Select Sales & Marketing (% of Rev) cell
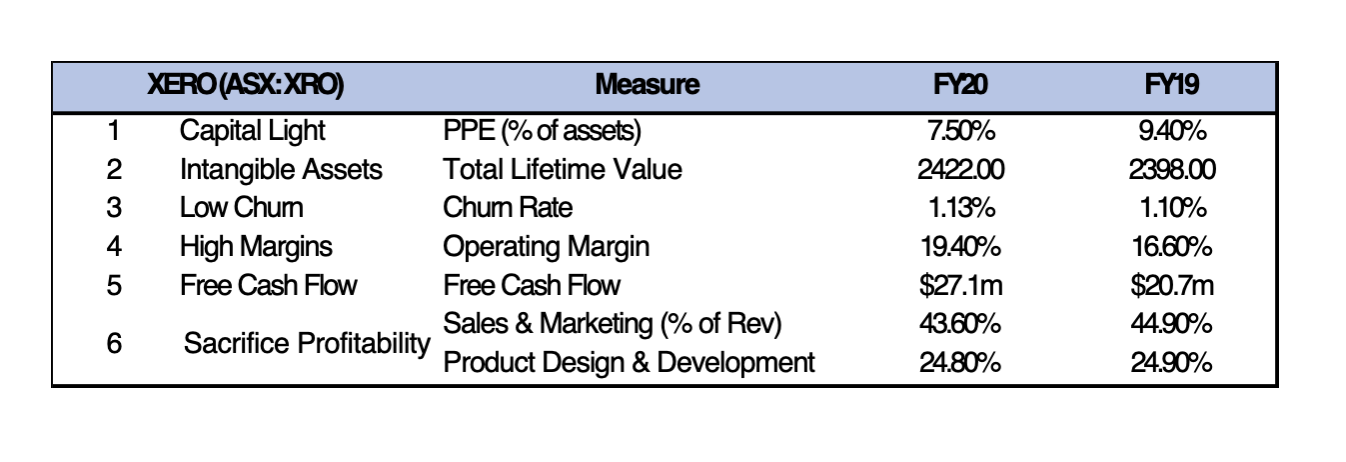Viewport: 1346px width, 462px height. 611,323
